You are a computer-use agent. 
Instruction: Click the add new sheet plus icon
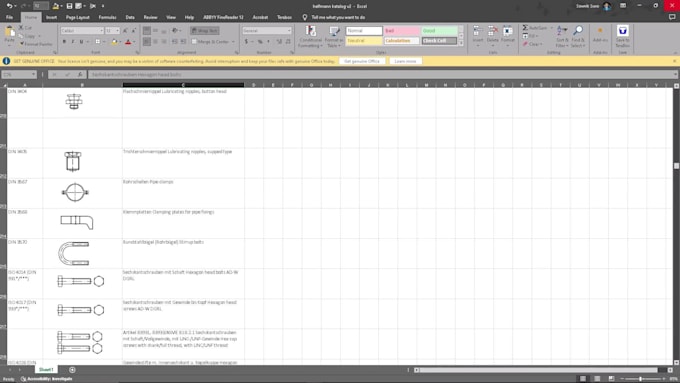point(72,370)
